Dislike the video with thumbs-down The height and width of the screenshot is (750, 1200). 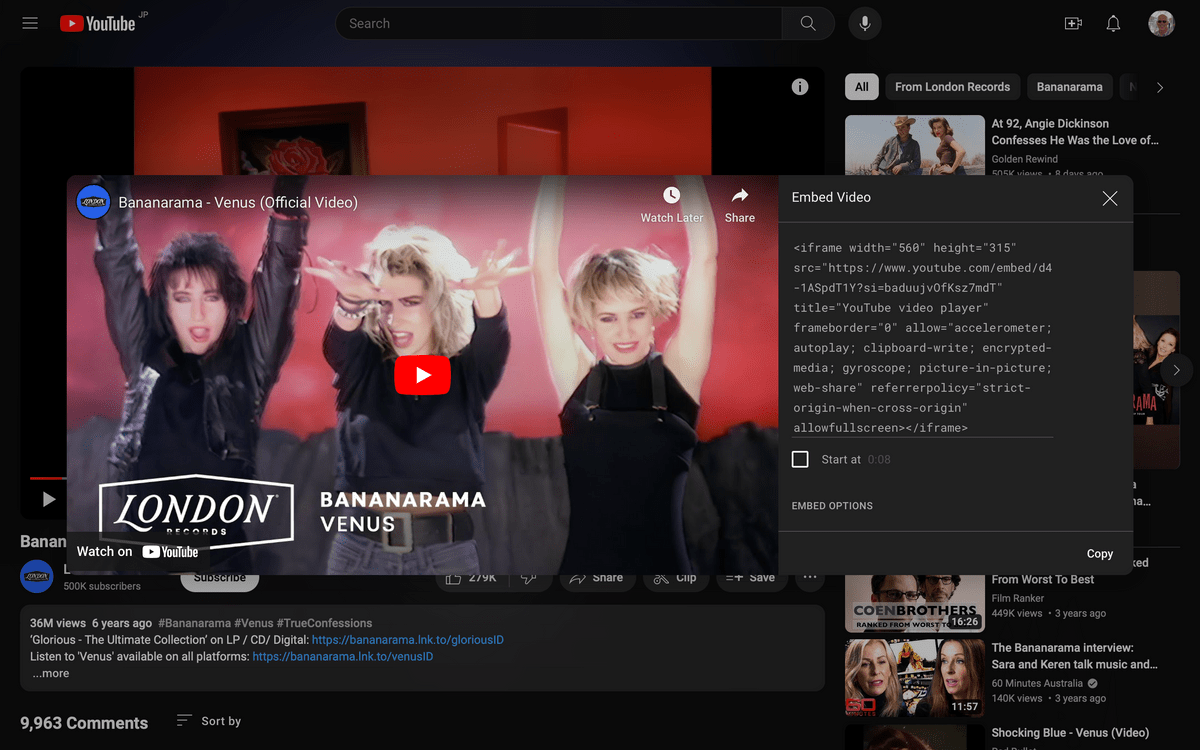tap(529, 577)
